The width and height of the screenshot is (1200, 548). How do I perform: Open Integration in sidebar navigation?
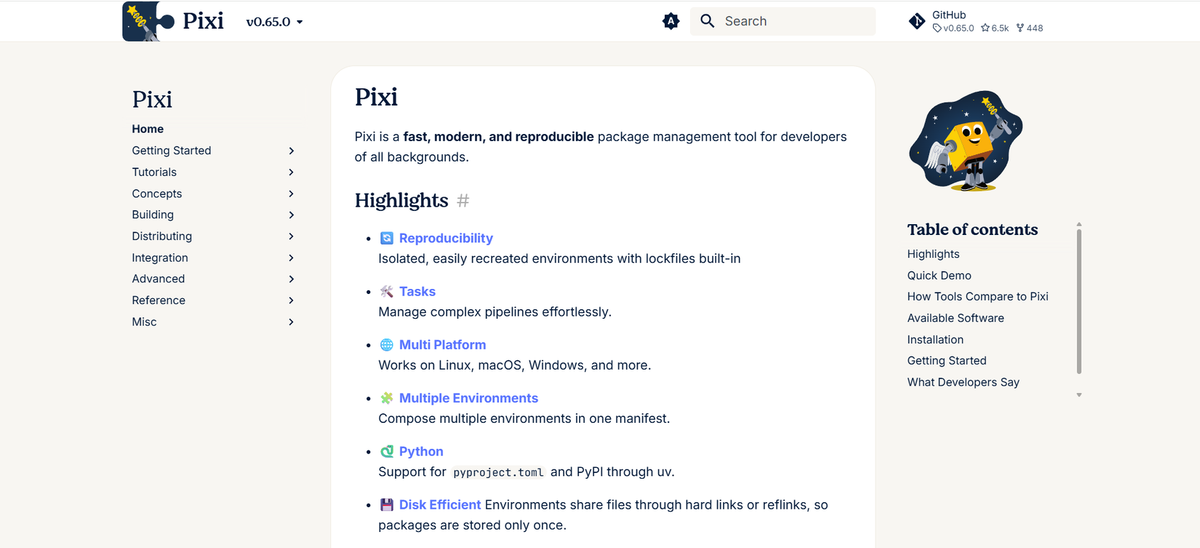[x=160, y=258]
